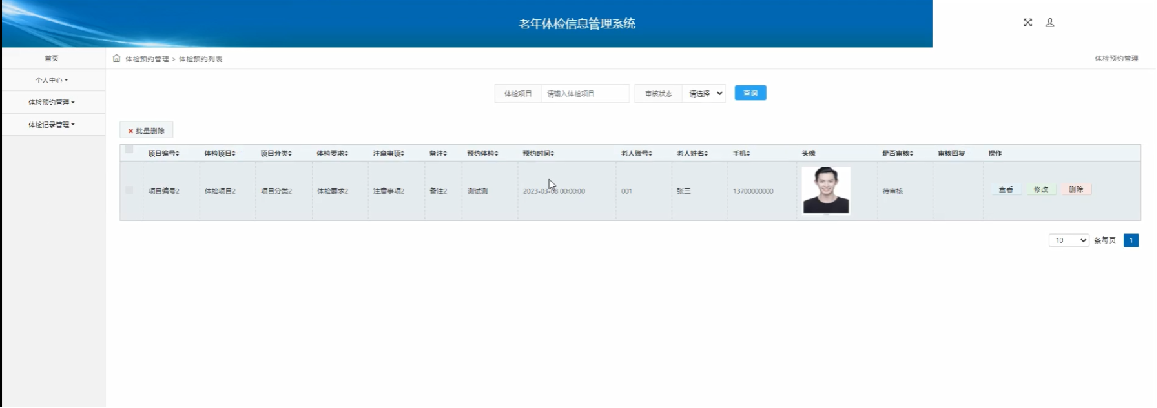Open the portrait thumbnail in 头像 column
This screenshot has width=1157, height=408.
coord(826,190)
